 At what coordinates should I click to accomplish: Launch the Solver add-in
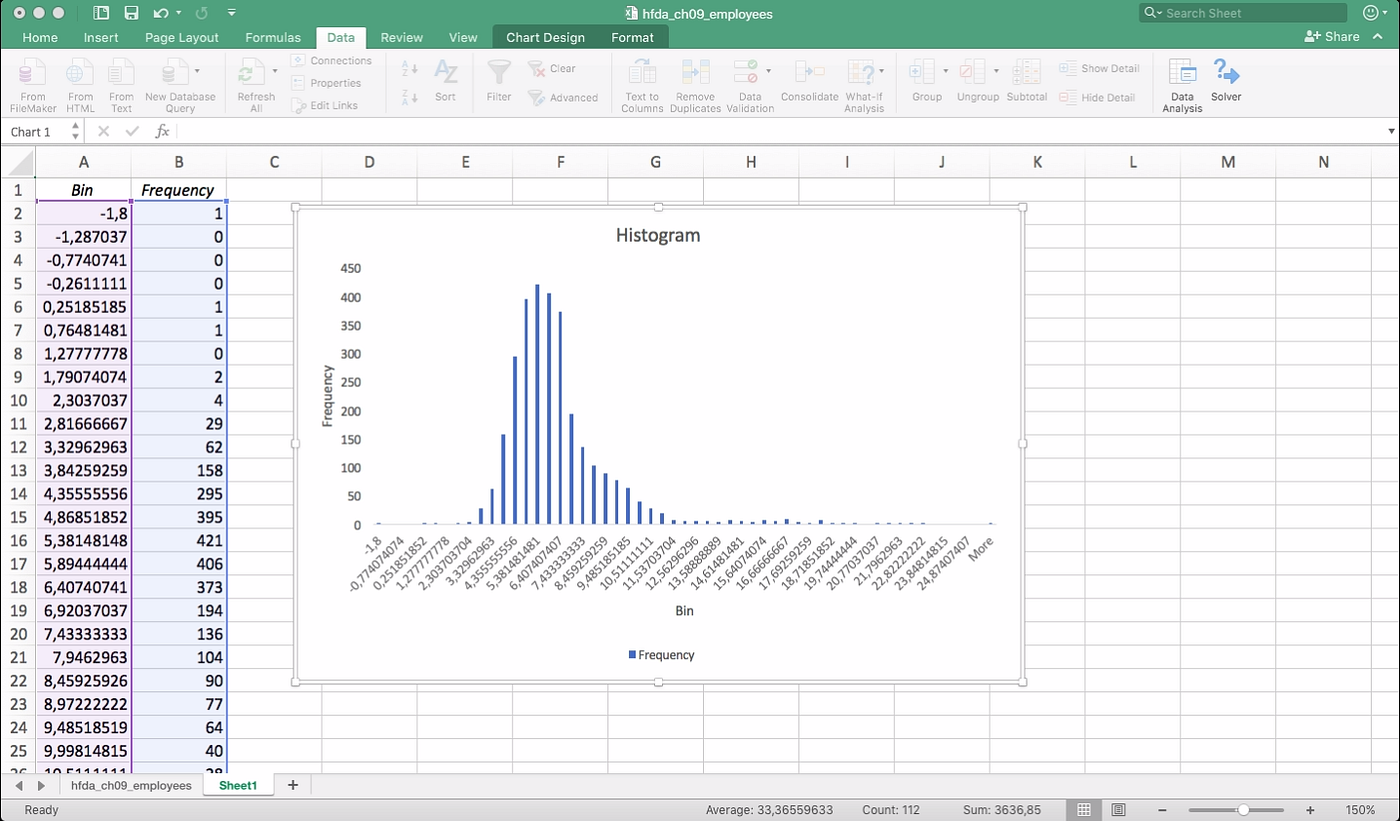click(1226, 80)
